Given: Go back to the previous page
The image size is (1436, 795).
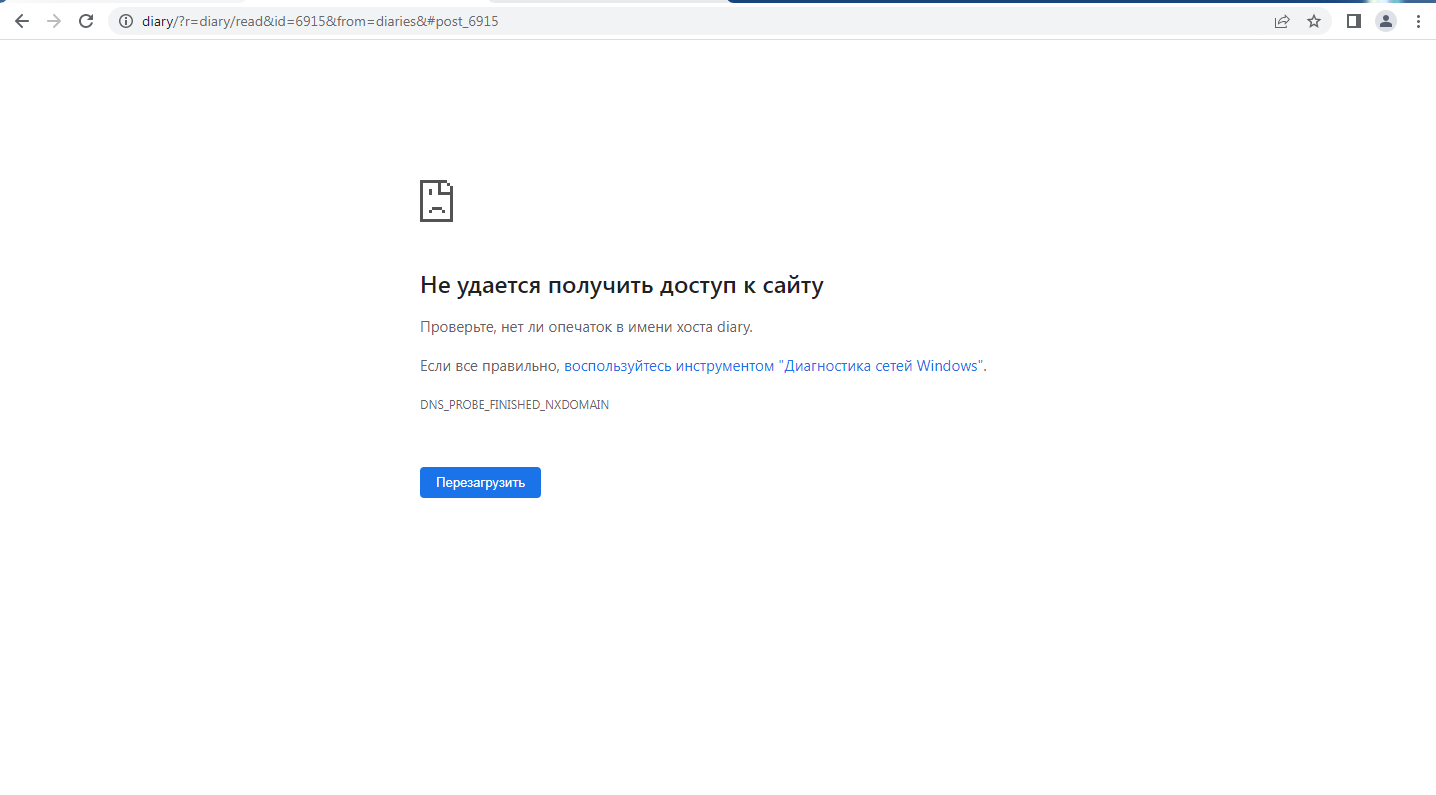Looking at the screenshot, I should [22, 21].
